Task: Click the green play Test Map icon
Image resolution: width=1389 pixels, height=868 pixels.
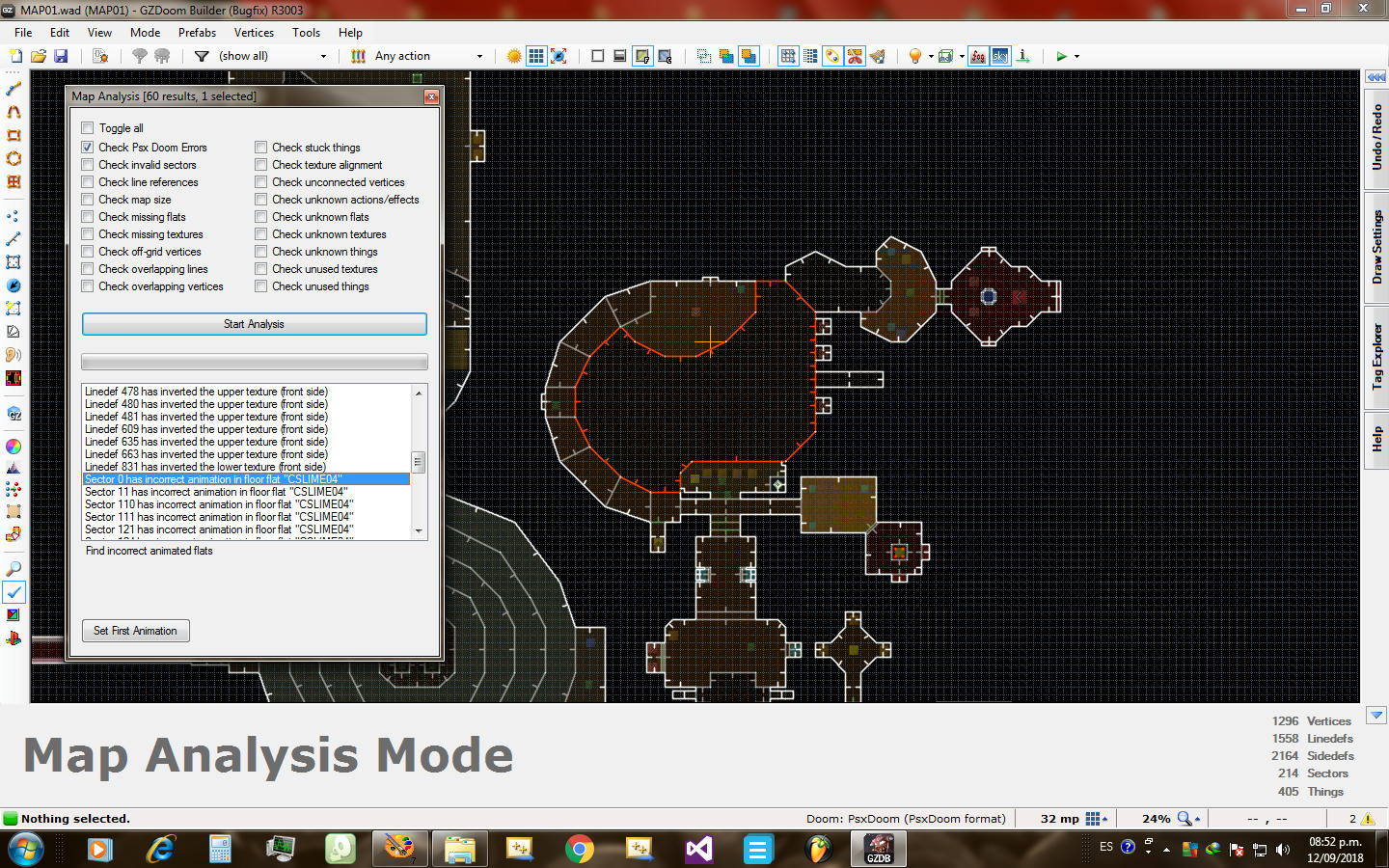Action: click(x=1061, y=56)
